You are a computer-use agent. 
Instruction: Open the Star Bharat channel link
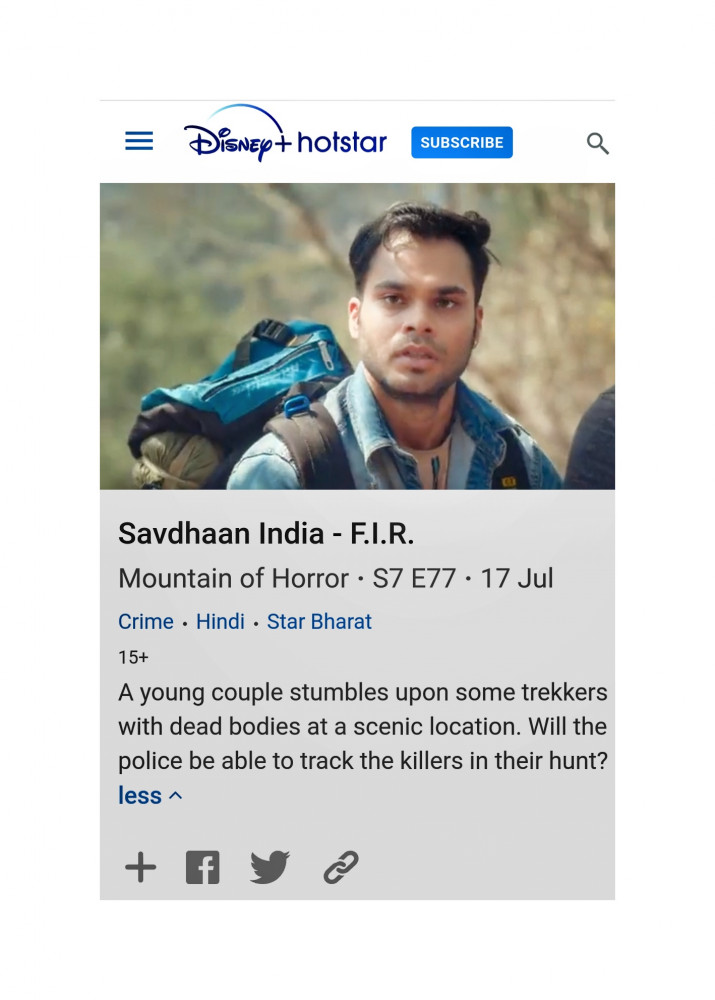pyautogui.click(x=319, y=622)
